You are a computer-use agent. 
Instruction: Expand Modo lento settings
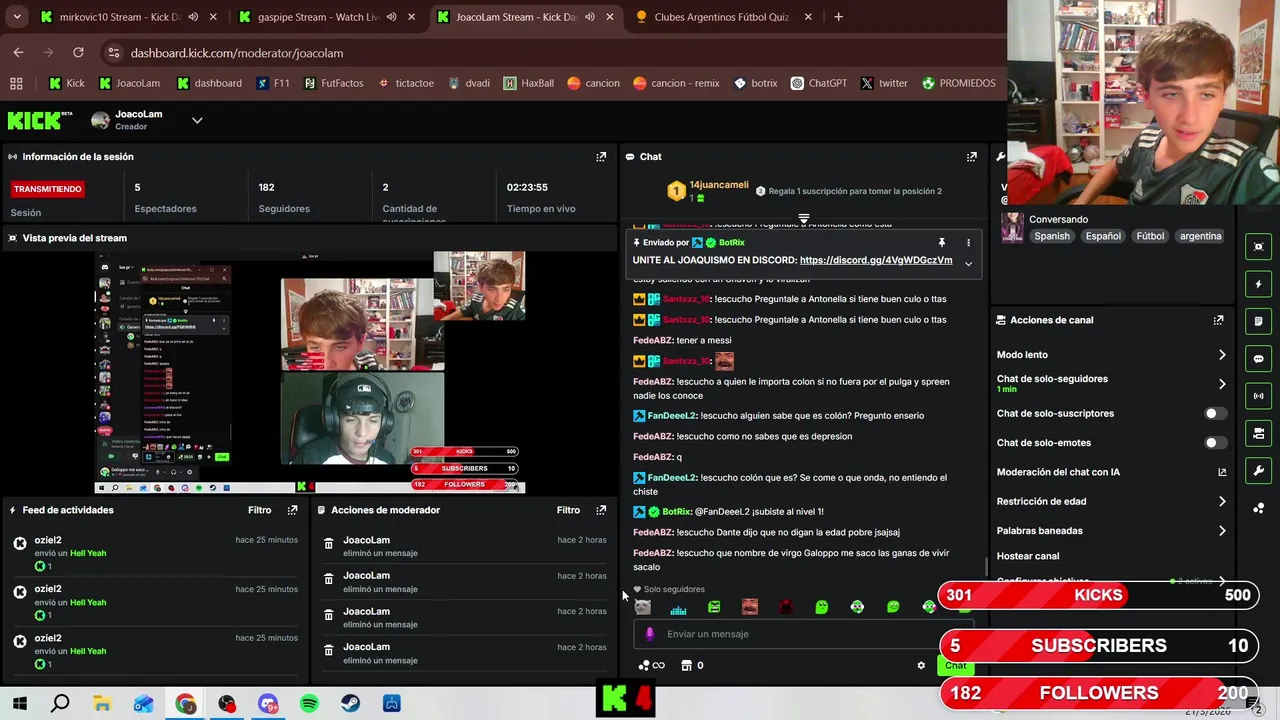point(1221,355)
